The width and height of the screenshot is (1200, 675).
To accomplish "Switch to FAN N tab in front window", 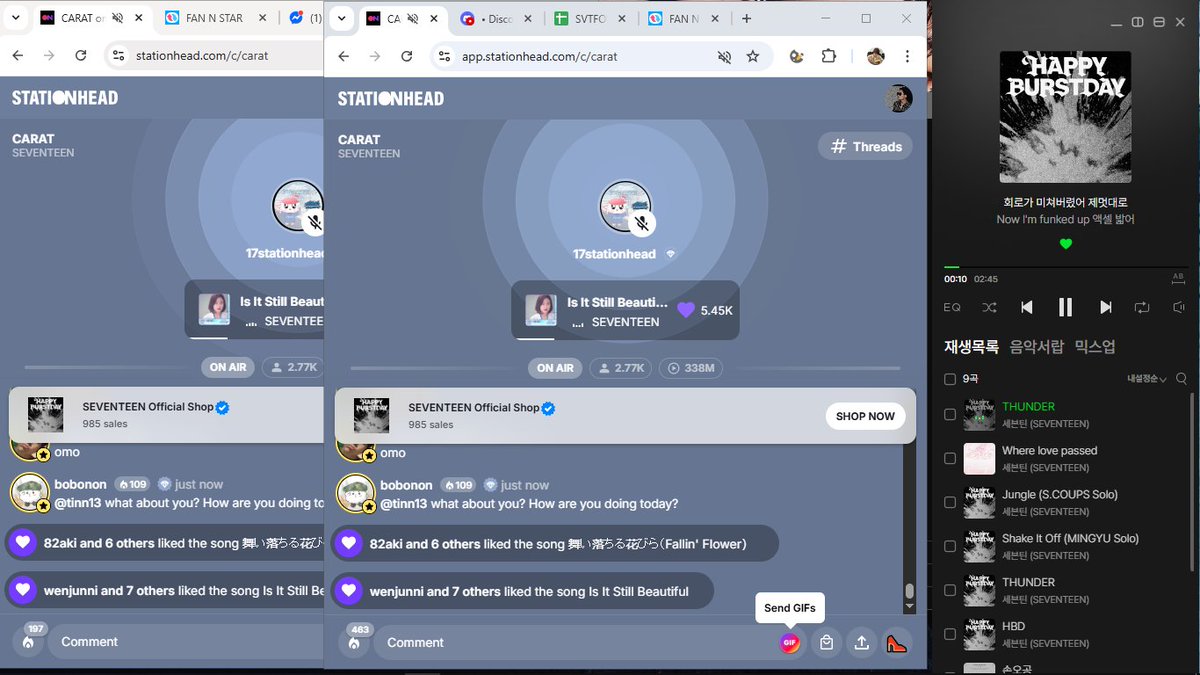I will (x=683, y=18).
